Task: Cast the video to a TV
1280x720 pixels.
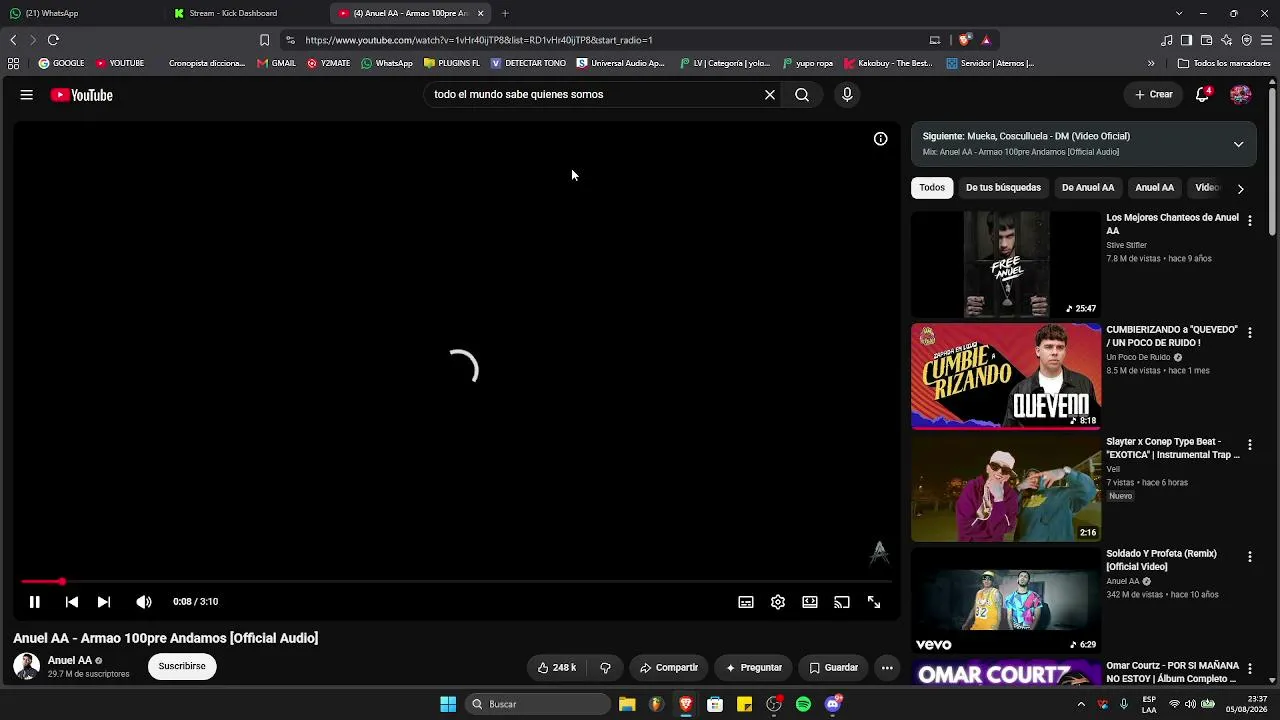Action: pyautogui.click(x=842, y=602)
